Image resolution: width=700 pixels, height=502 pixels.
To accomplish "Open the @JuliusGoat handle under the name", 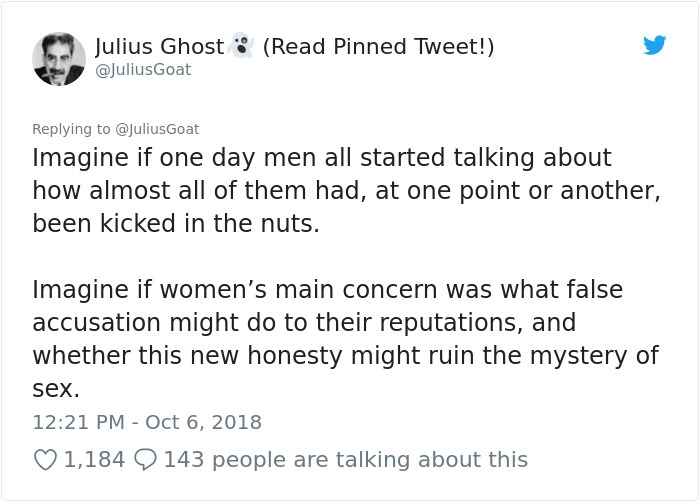I will [142, 70].
